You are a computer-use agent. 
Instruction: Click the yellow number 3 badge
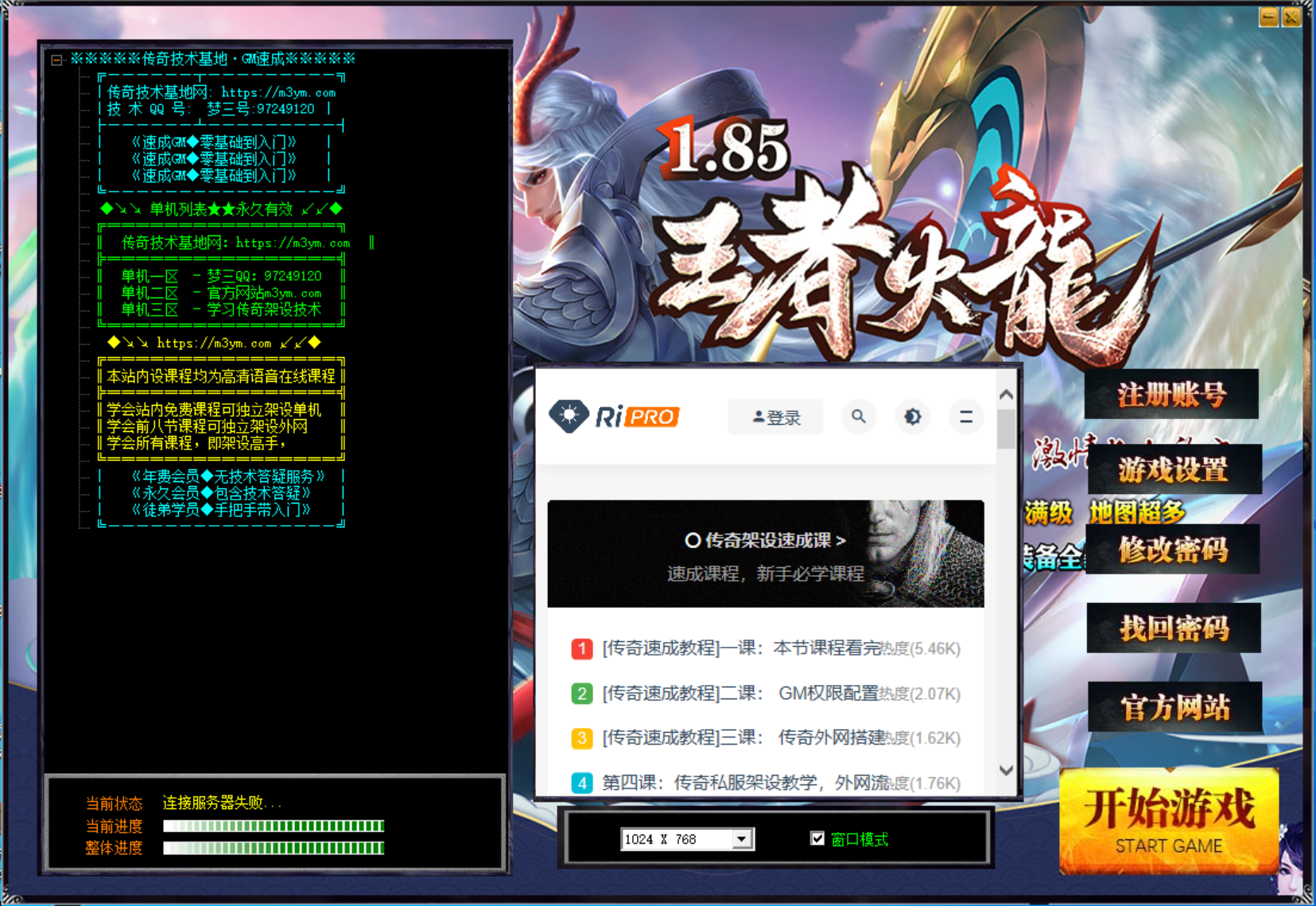pyautogui.click(x=582, y=738)
